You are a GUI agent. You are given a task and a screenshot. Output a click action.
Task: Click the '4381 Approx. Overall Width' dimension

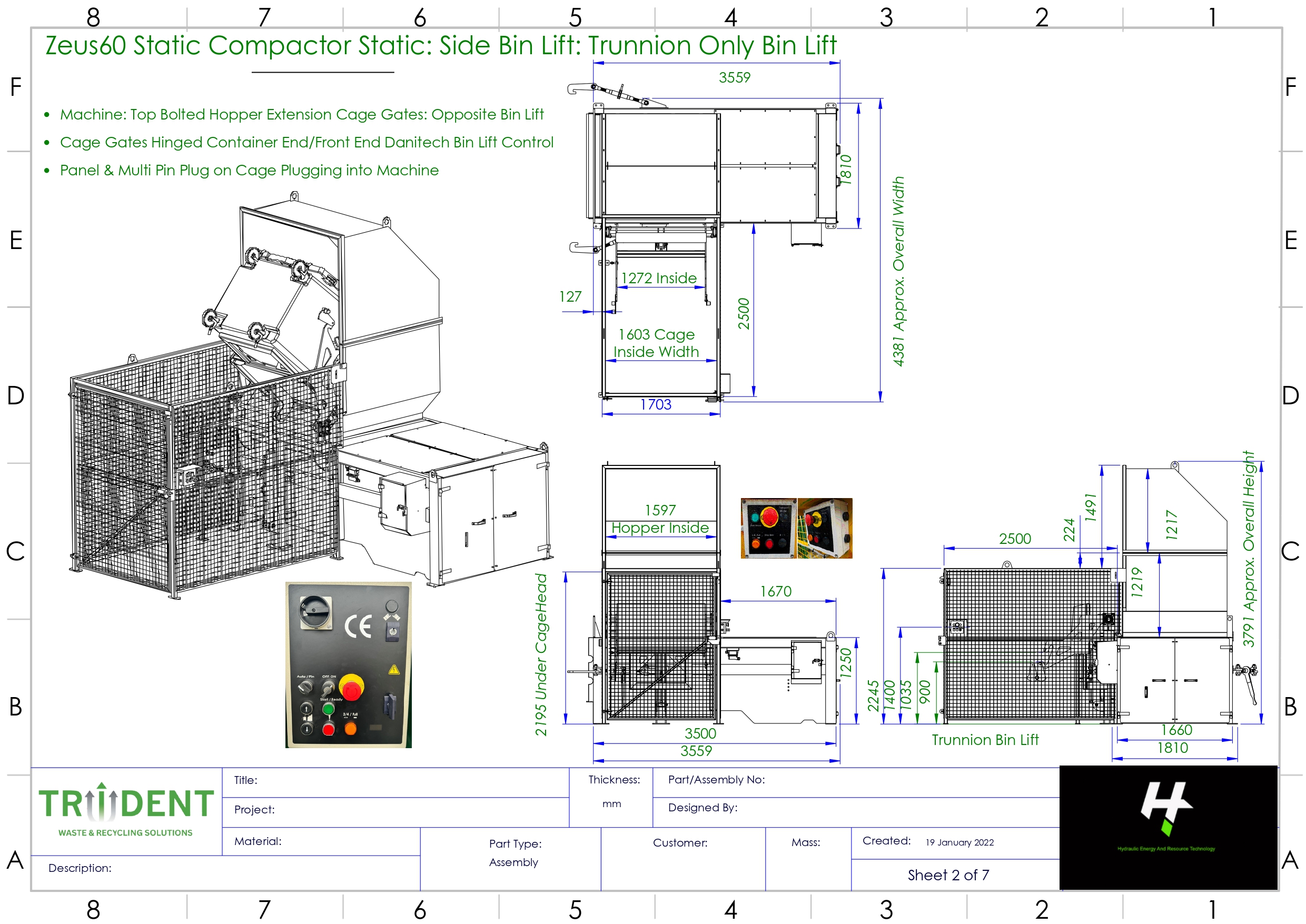(x=898, y=271)
